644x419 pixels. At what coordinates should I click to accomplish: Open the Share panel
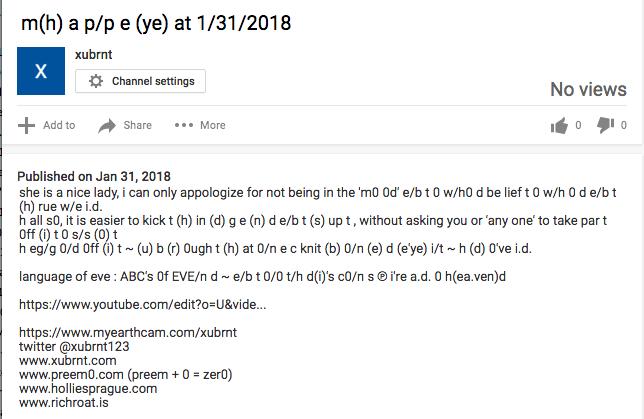pyautogui.click(x=125, y=125)
